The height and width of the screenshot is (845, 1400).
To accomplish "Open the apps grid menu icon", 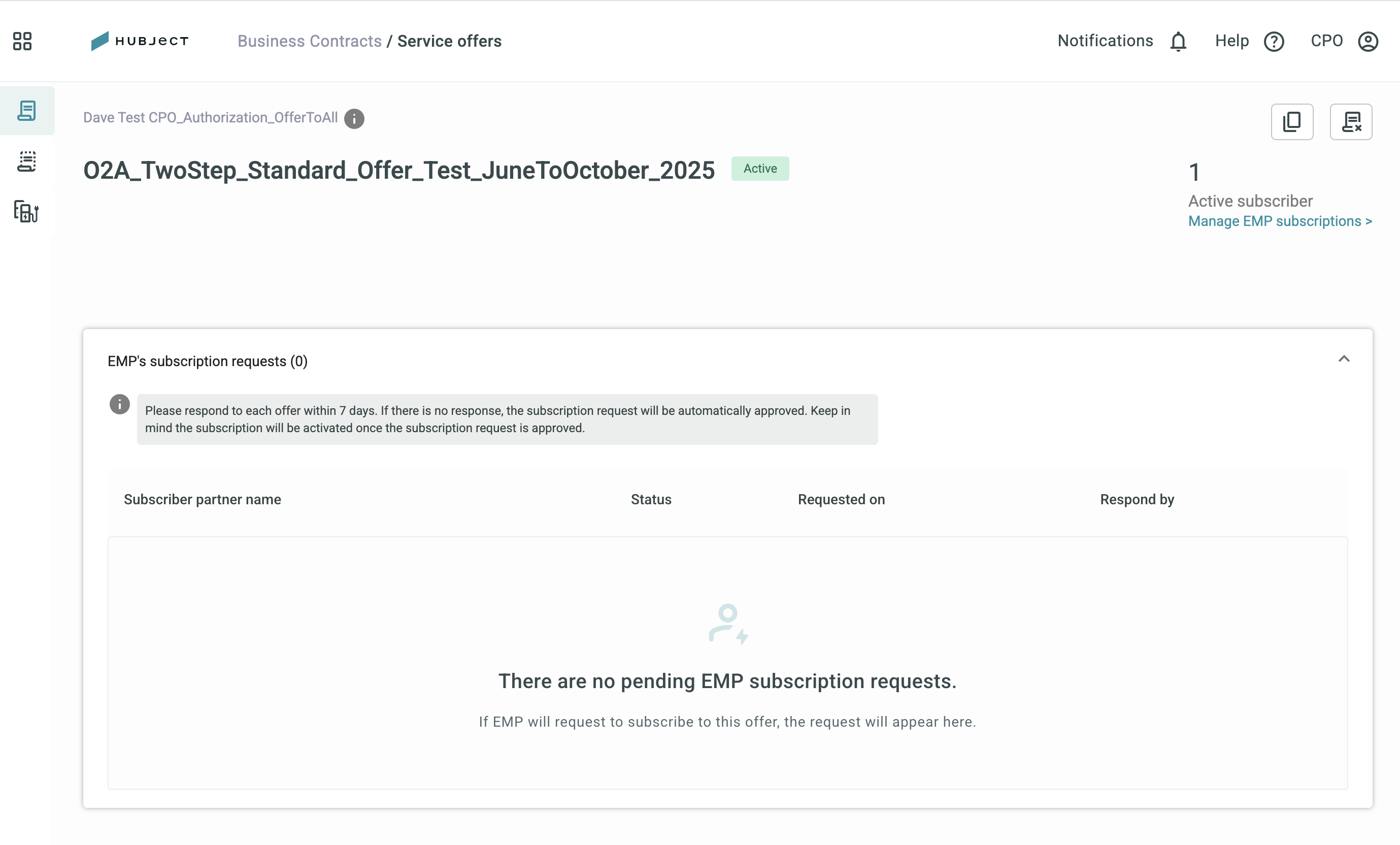I will click(x=22, y=41).
